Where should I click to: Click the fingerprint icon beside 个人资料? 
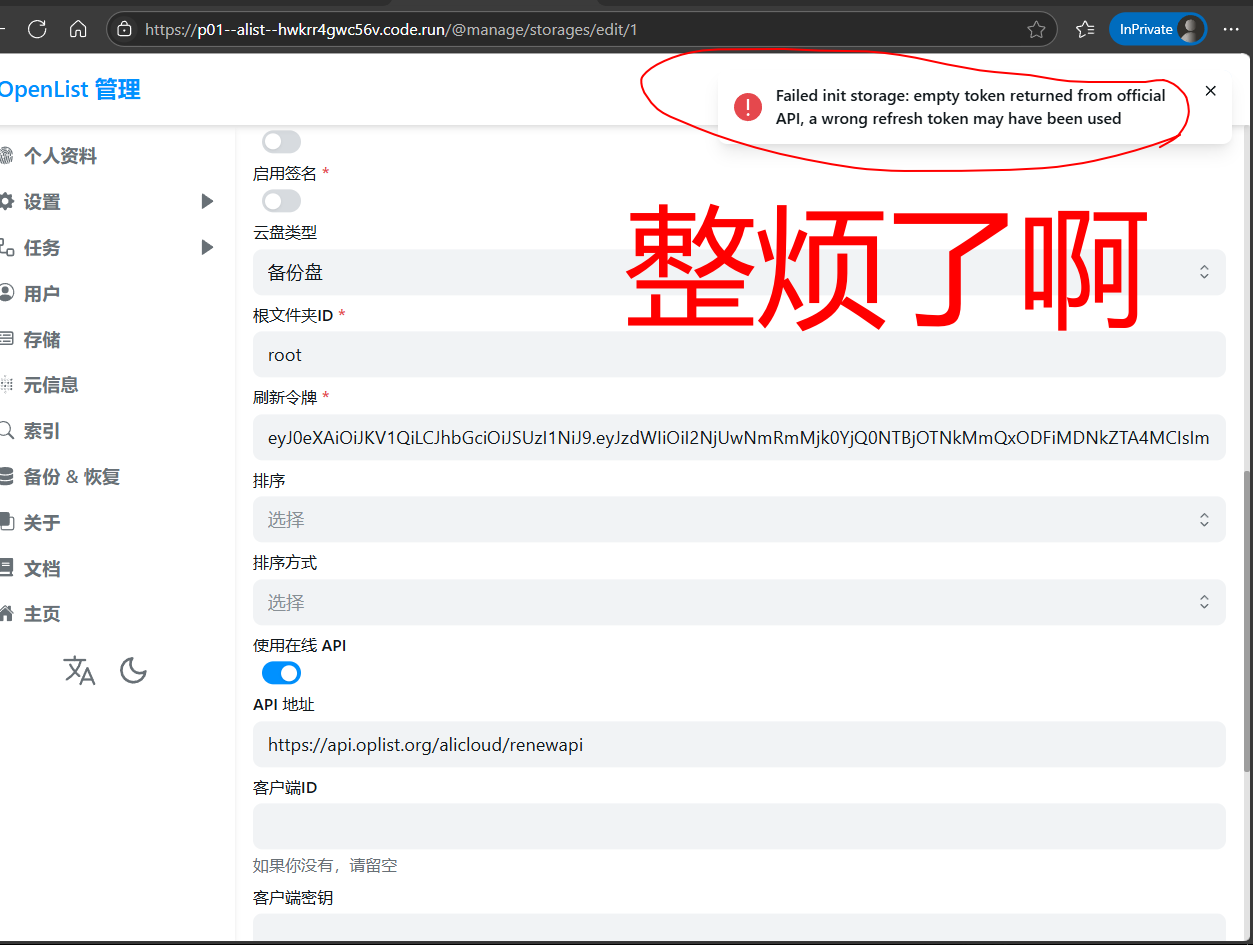tap(6, 156)
